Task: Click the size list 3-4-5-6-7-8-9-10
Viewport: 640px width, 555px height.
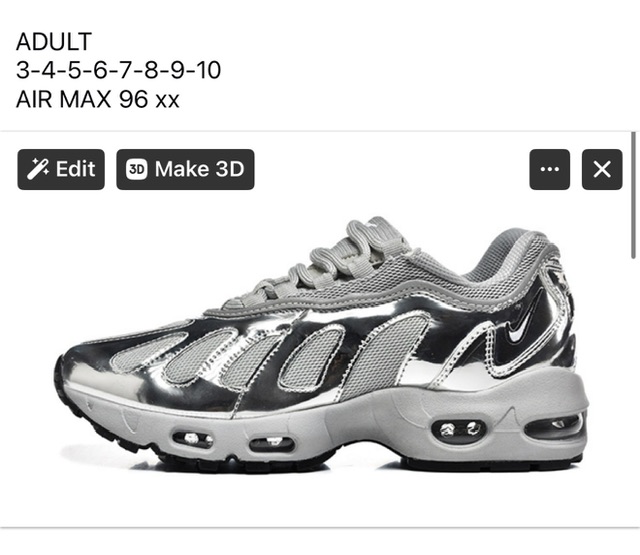Action: pos(118,70)
